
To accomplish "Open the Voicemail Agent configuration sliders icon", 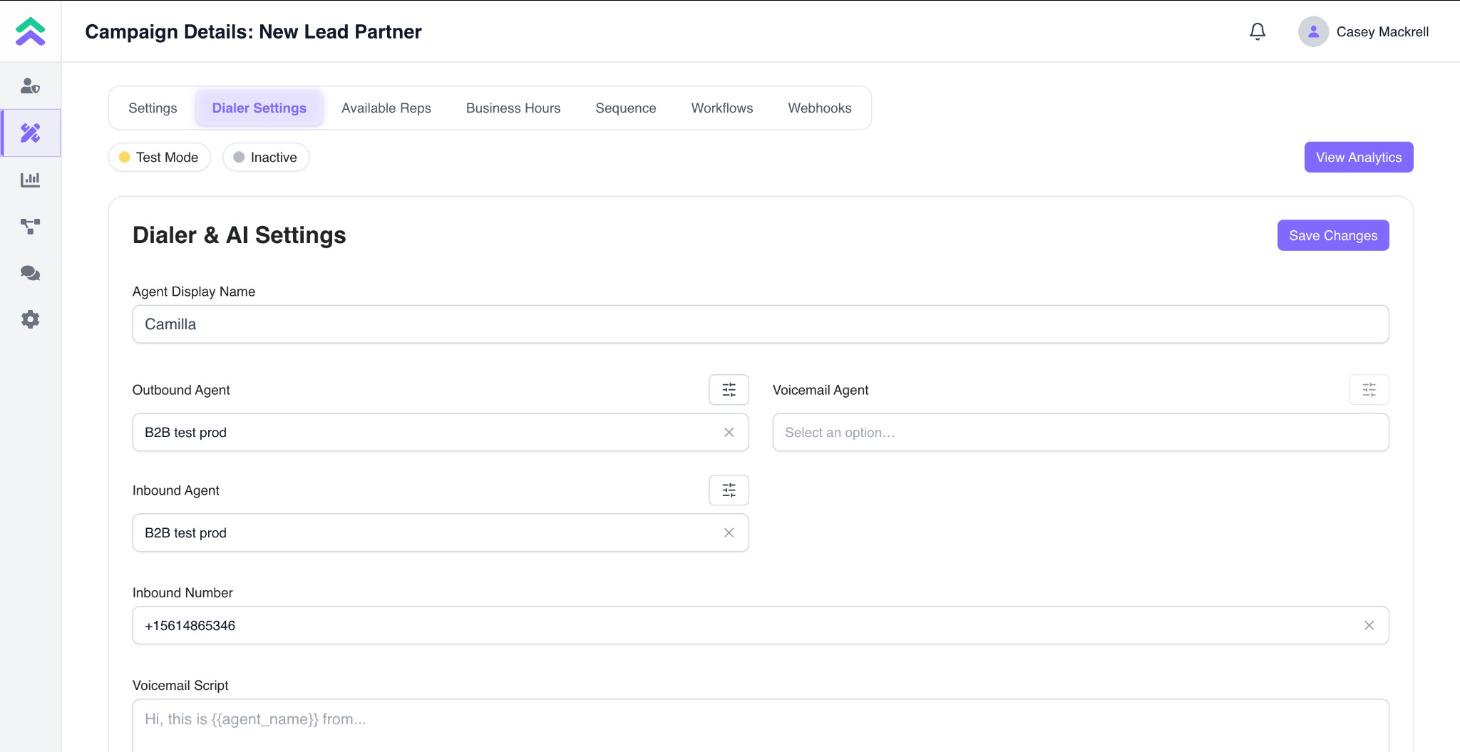I will click(1368, 389).
